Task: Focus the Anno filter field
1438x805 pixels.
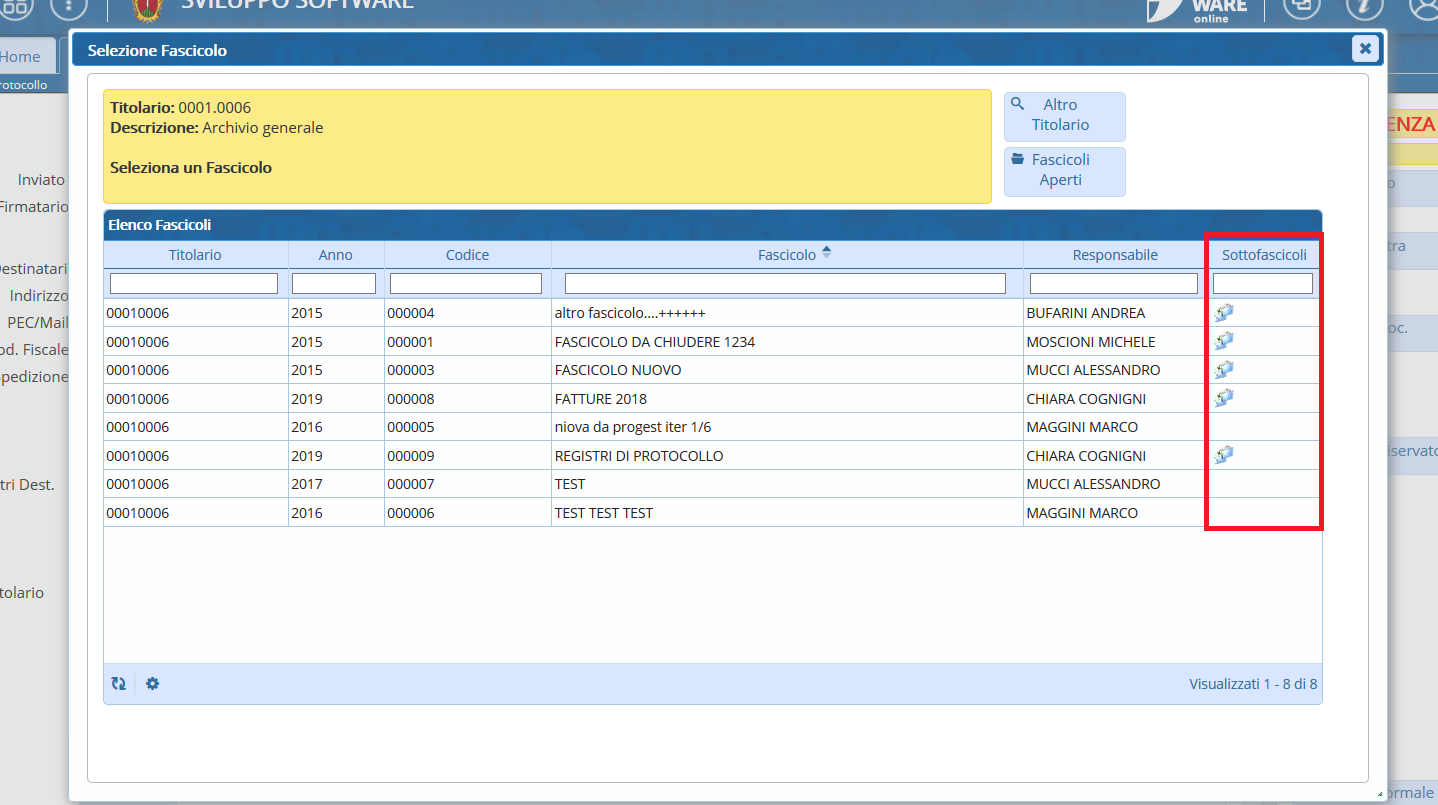Action: coord(334,284)
